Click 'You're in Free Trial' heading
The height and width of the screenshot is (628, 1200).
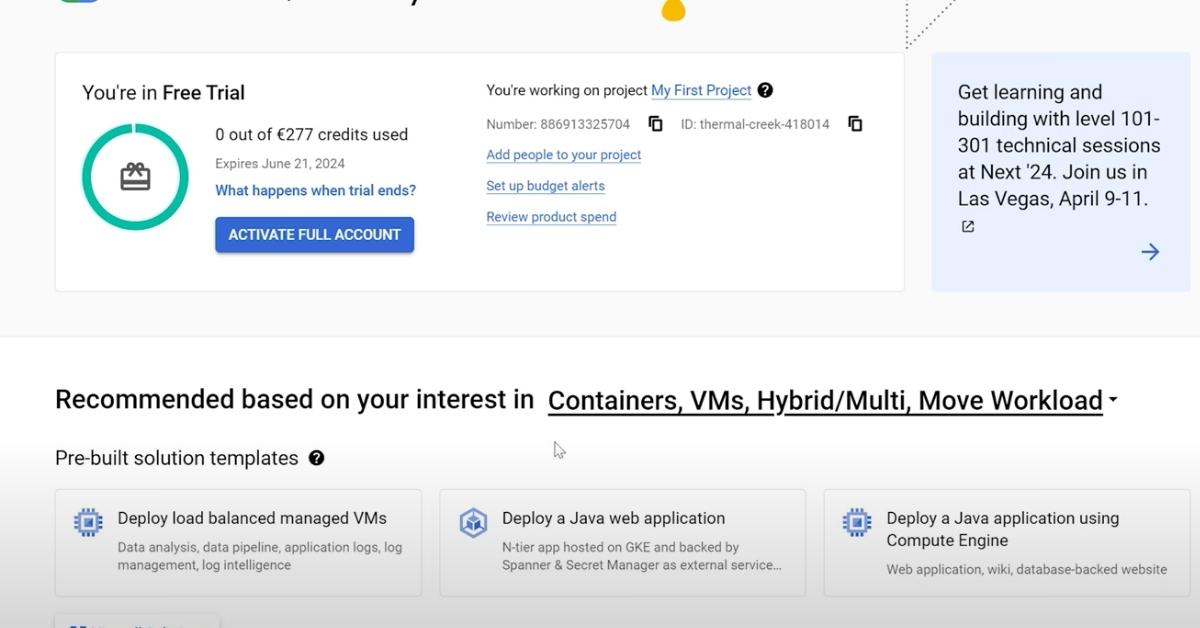(x=163, y=93)
